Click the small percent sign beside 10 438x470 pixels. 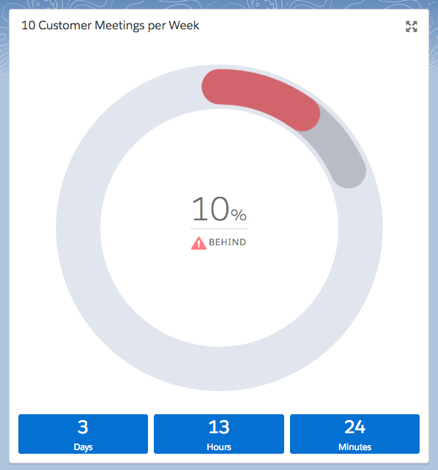pos(239,215)
